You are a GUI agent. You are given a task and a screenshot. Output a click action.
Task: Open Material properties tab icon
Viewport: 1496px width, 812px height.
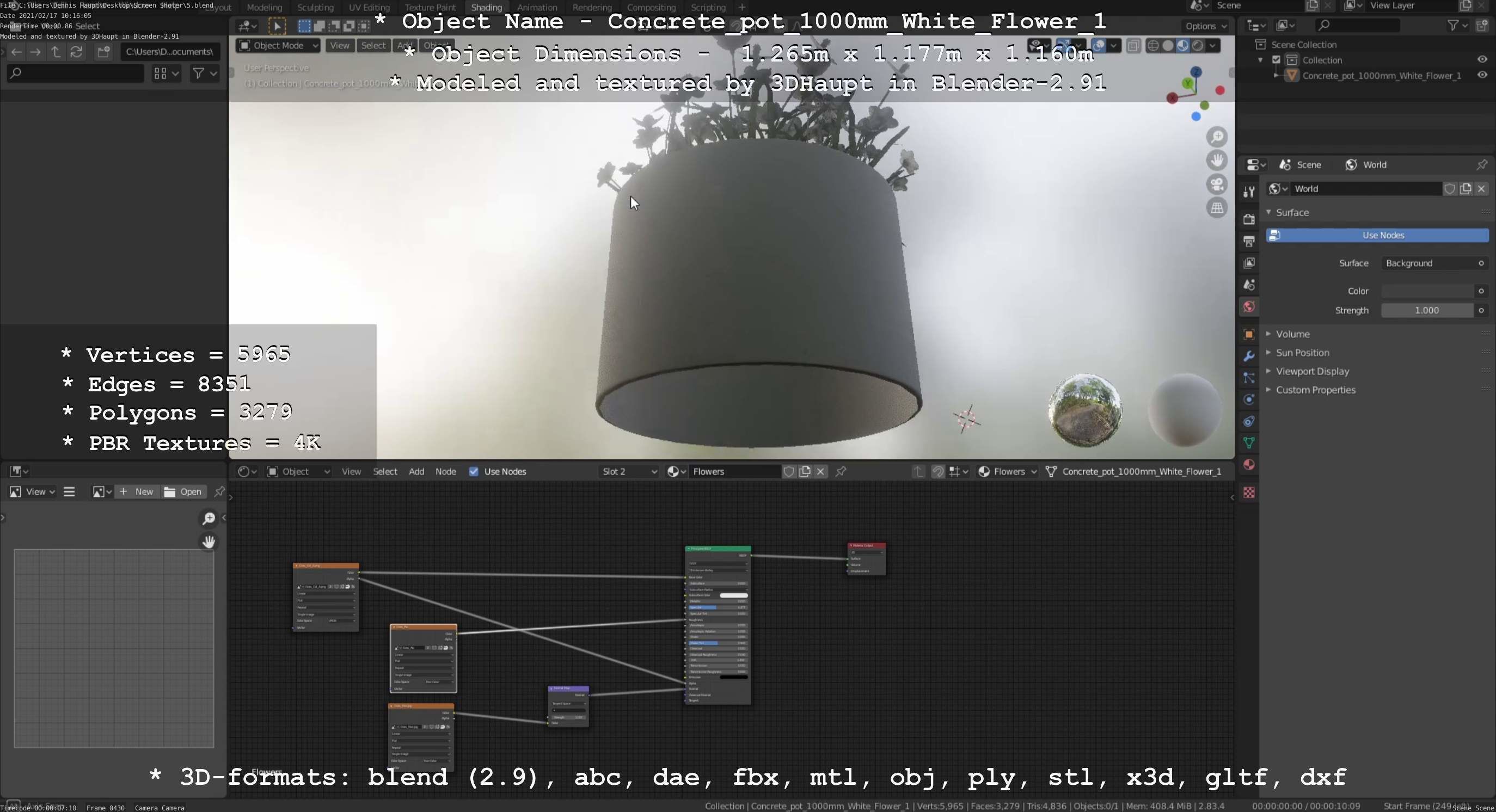coord(1249,465)
